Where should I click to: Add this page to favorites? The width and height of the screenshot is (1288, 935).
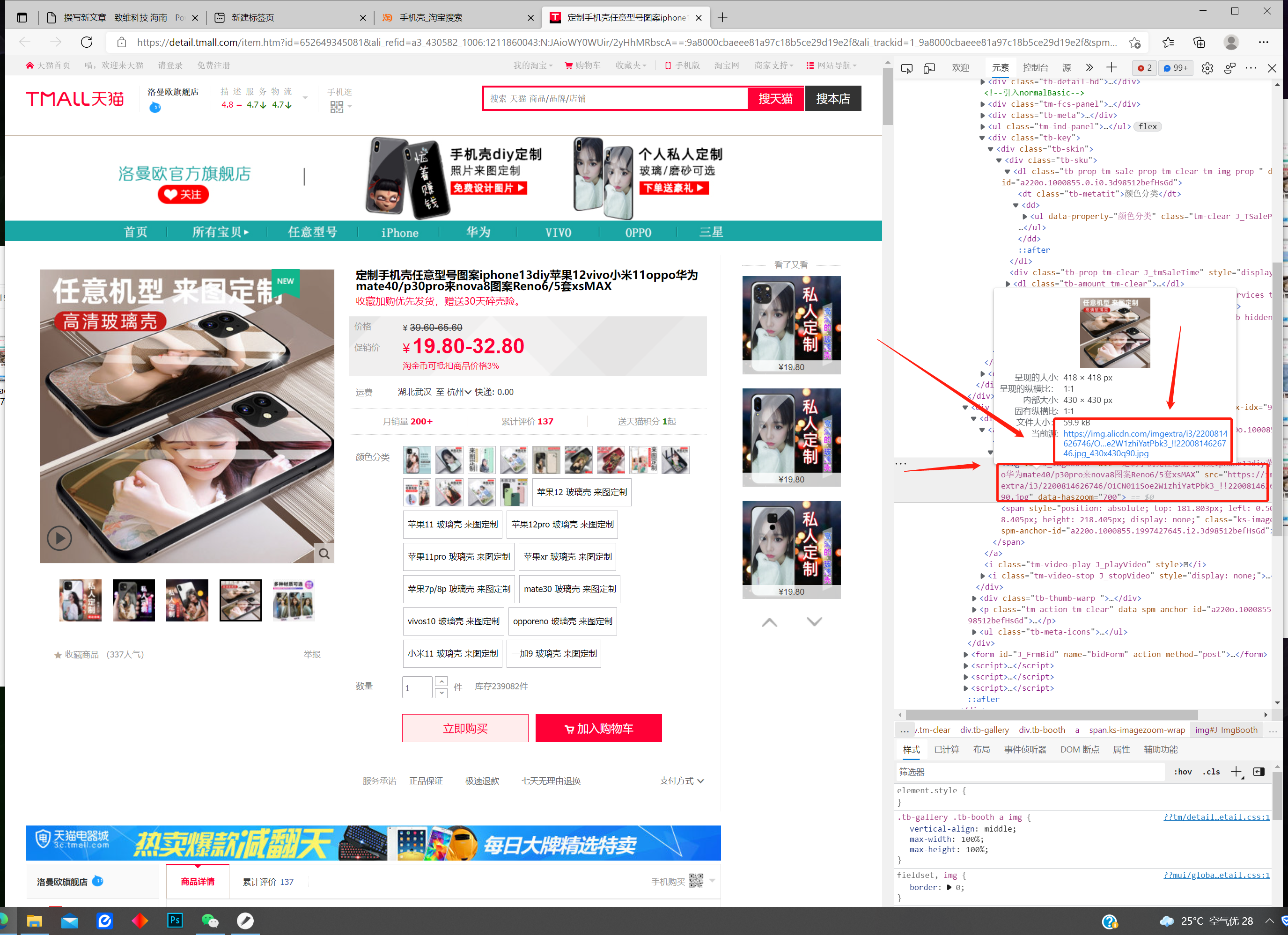pyautogui.click(x=1135, y=43)
